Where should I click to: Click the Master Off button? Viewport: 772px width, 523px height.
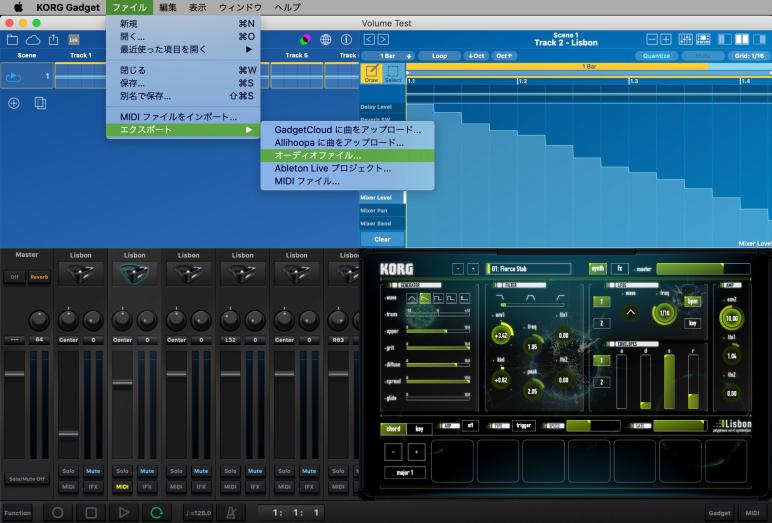(14, 277)
